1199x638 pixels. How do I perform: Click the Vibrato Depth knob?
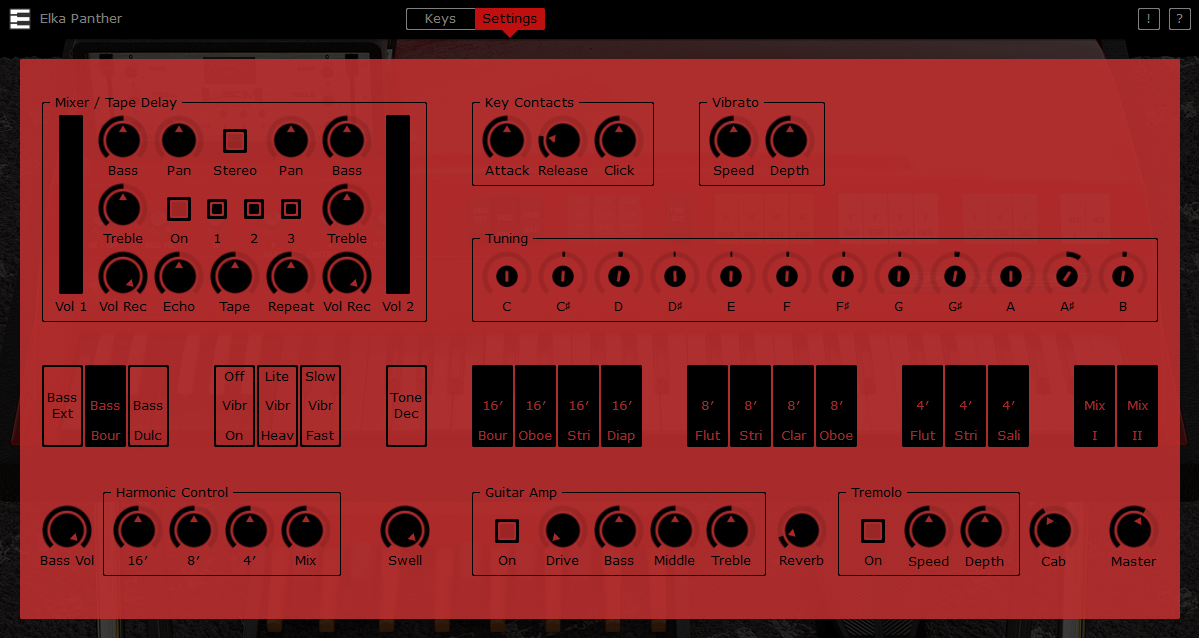[789, 140]
